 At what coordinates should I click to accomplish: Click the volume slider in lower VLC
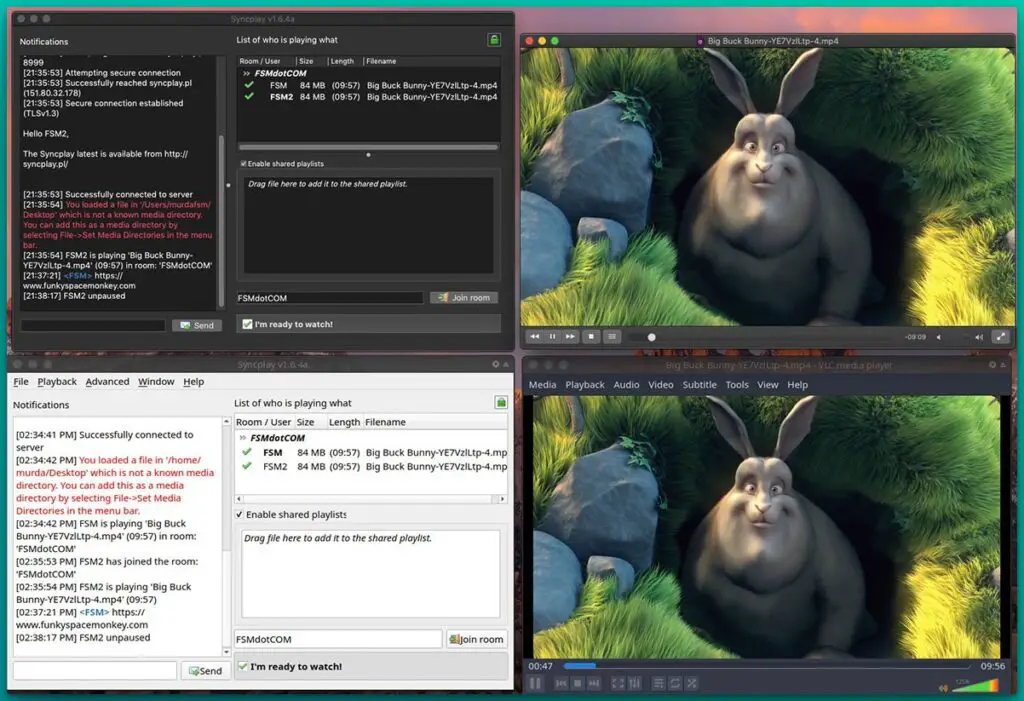pos(974,685)
